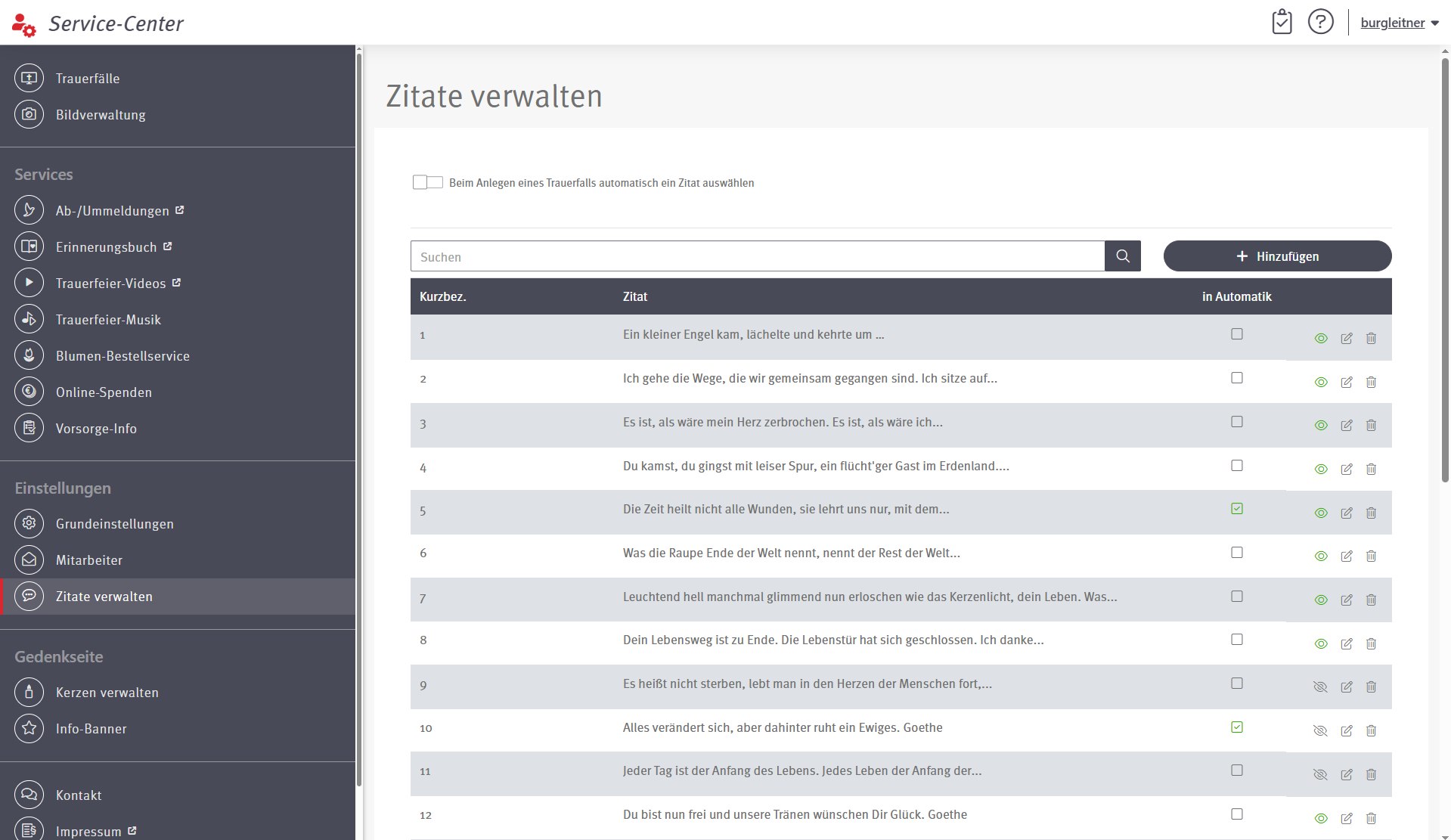1451x840 pixels.
Task: Toggle visibility eye for quote 1
Action: click(x=1321, y=338)
